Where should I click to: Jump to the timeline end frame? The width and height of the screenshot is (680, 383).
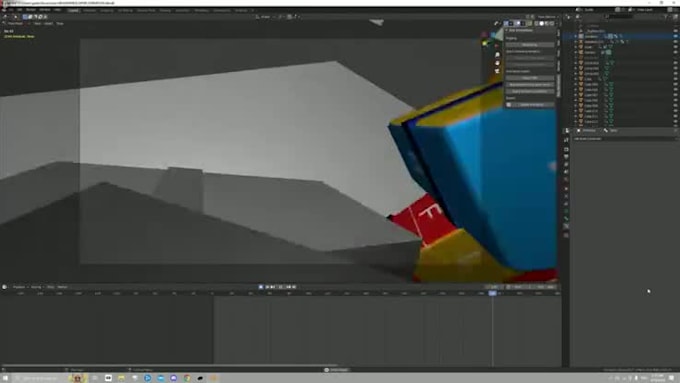(x=294, y=287)
